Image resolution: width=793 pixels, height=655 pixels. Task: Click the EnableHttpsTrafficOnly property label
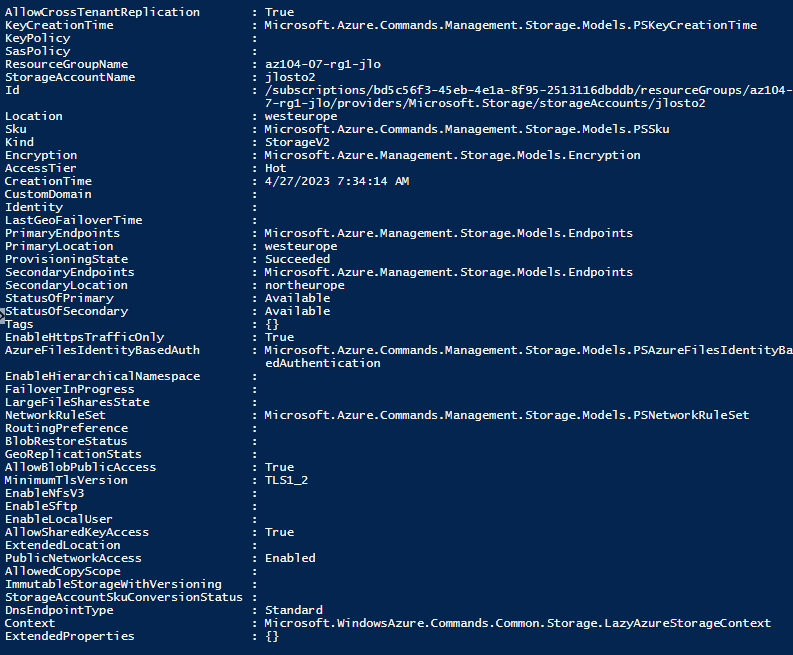coord(84,337)
